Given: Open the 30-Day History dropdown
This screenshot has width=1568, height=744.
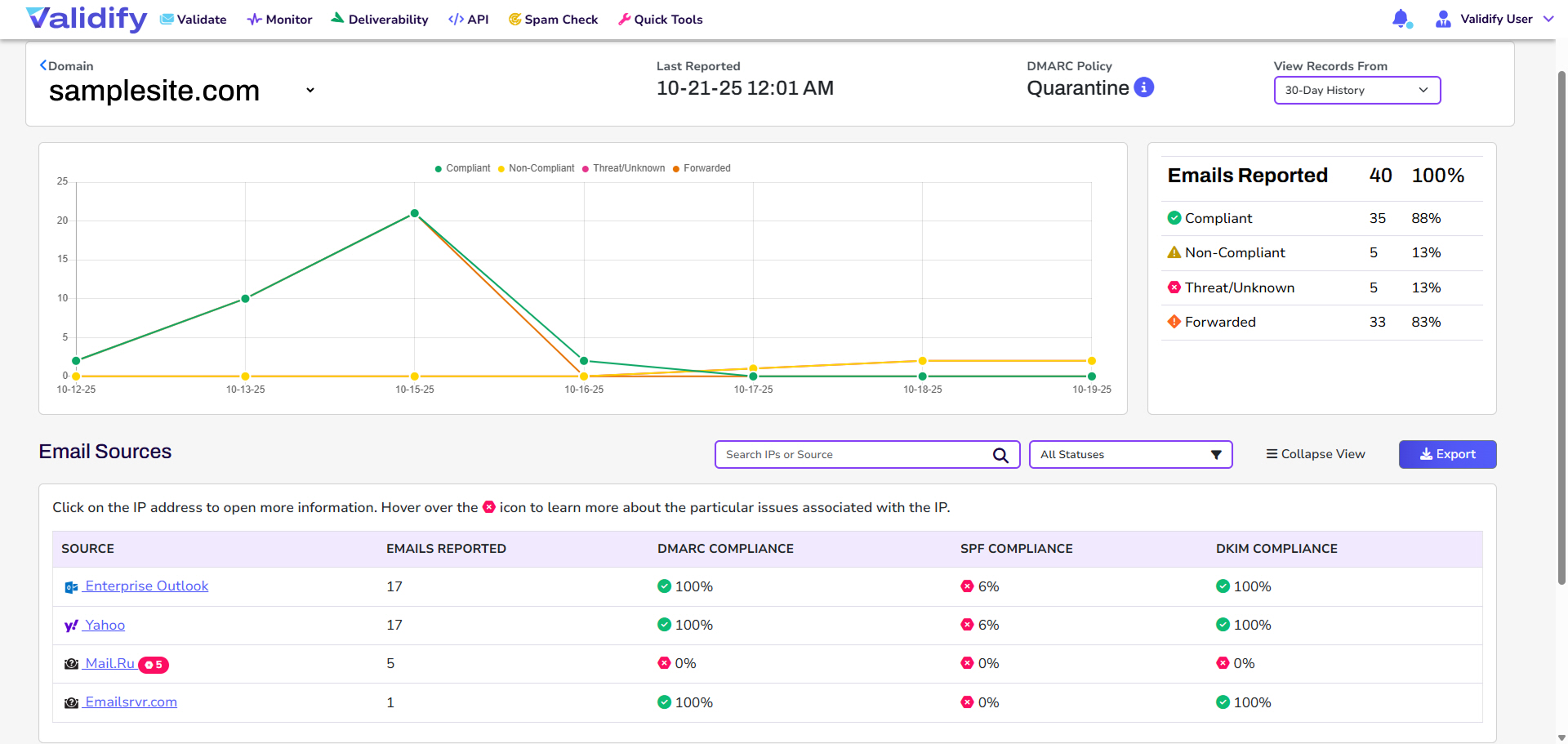Looking at the screenshot, I should pyautogui.click(x=1356, y=91).
